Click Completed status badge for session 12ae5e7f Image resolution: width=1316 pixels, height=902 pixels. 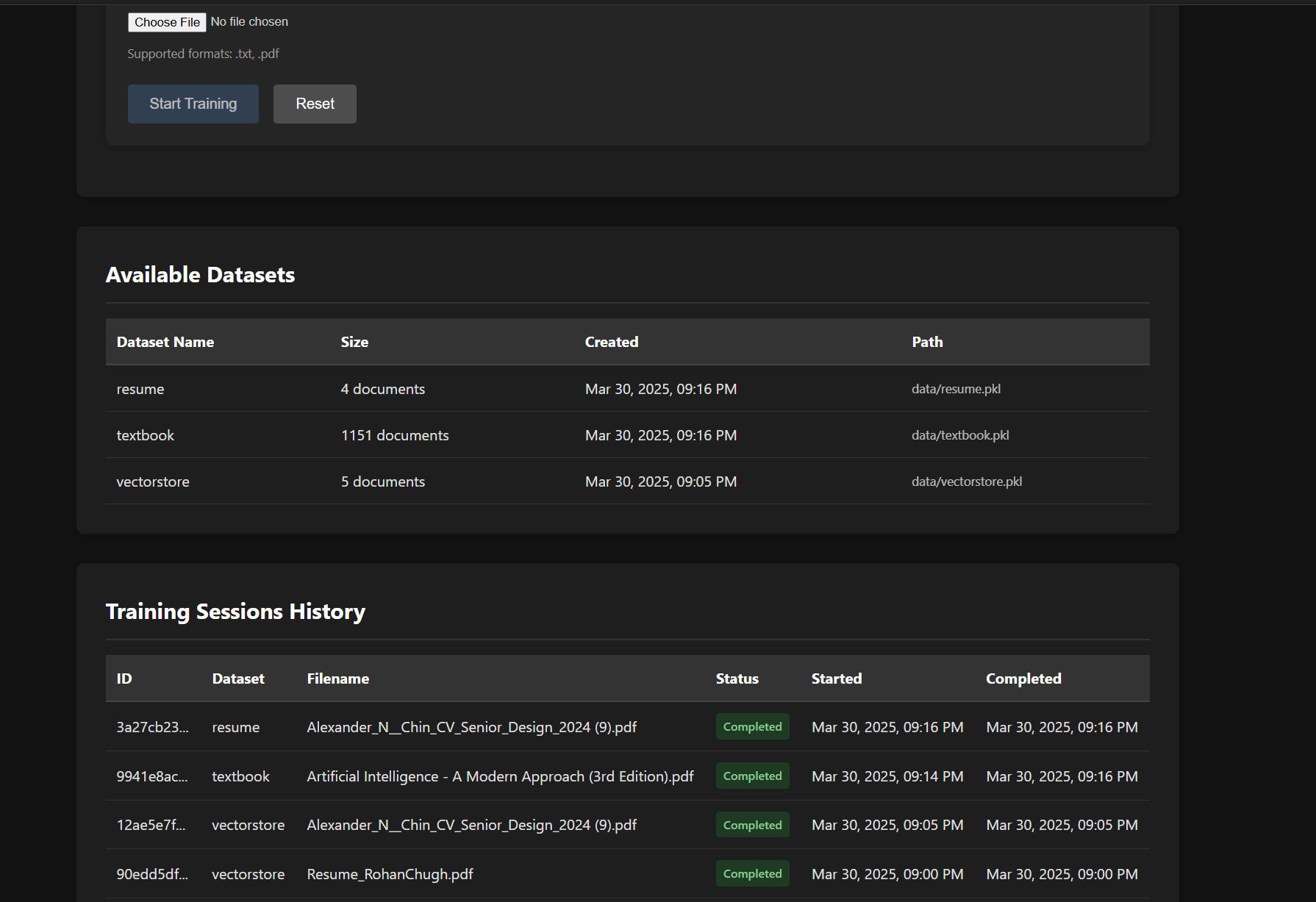pos(752,825)
